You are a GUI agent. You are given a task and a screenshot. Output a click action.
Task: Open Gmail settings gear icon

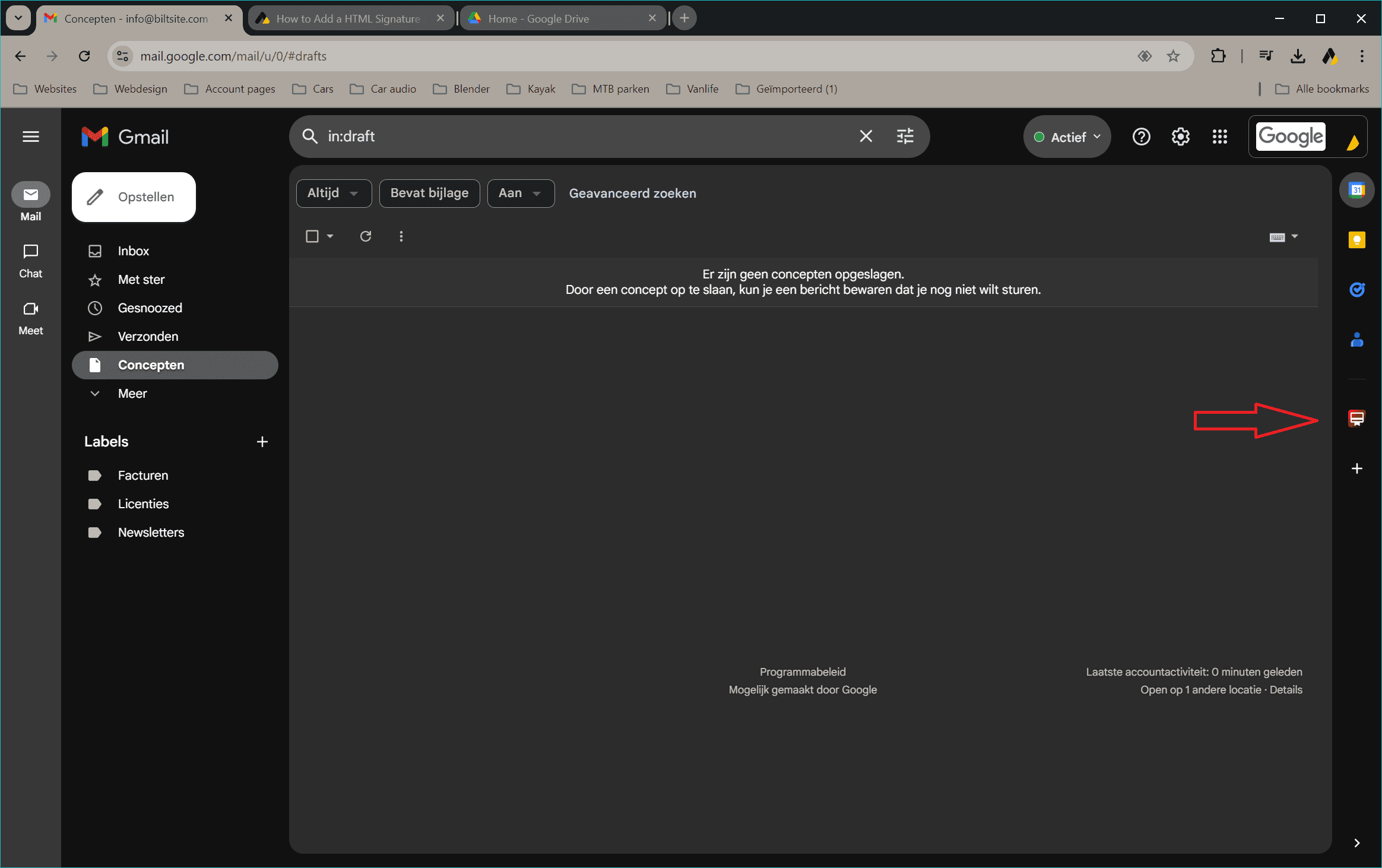[1180, 137]
